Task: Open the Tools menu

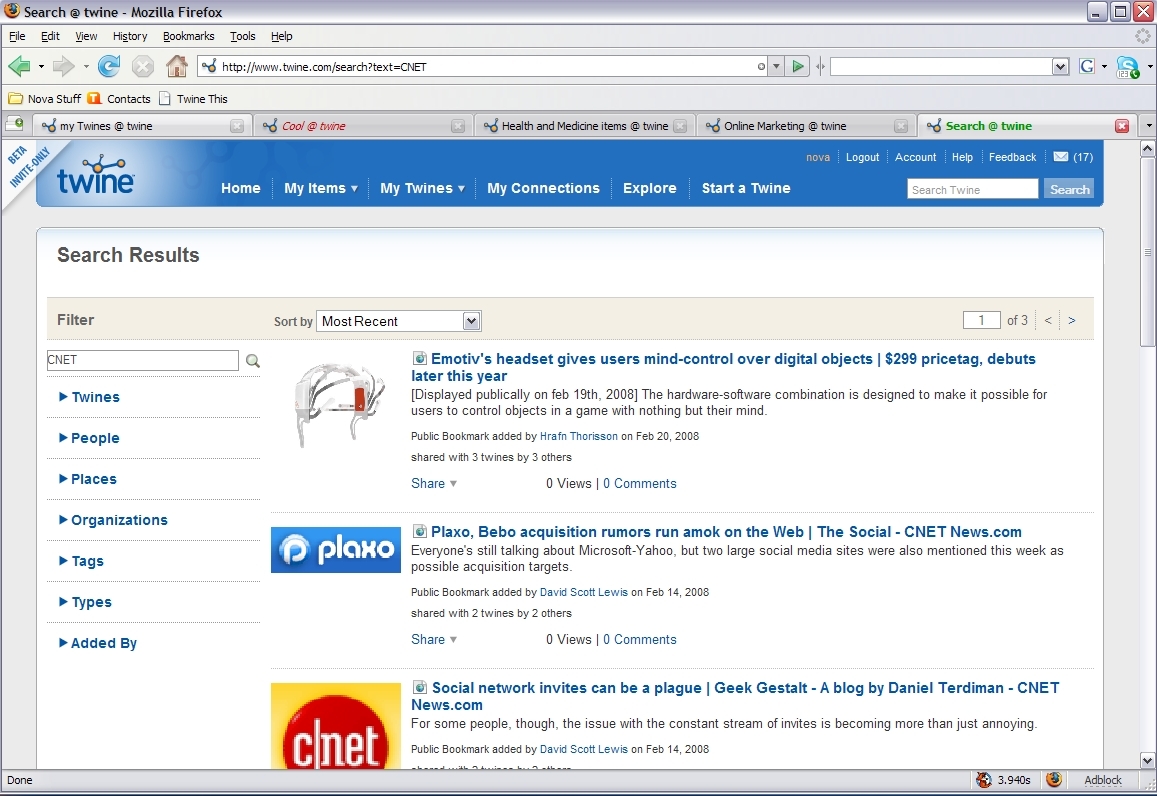Action: tap(243, 36)
